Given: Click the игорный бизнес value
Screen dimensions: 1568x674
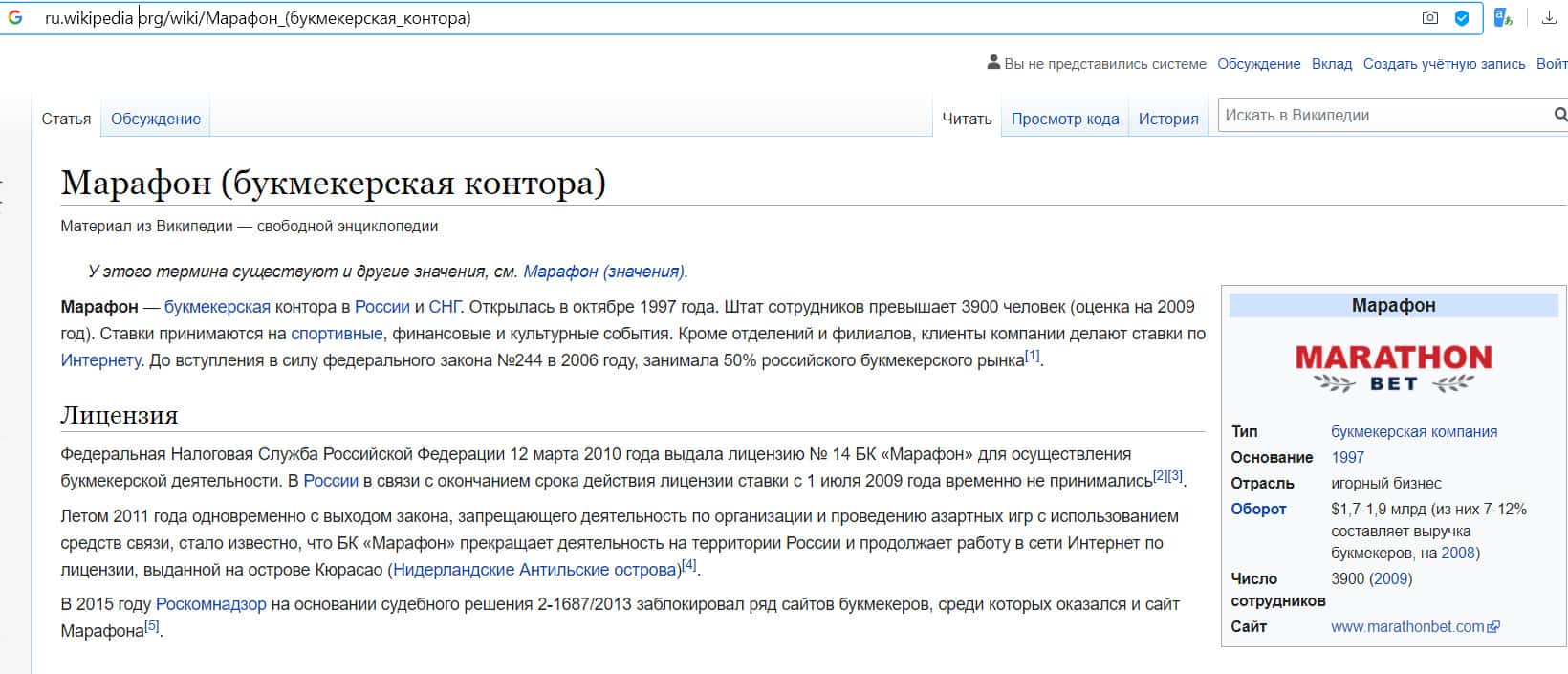Looking at the screenshot, I should click(x=1386, y=483).
